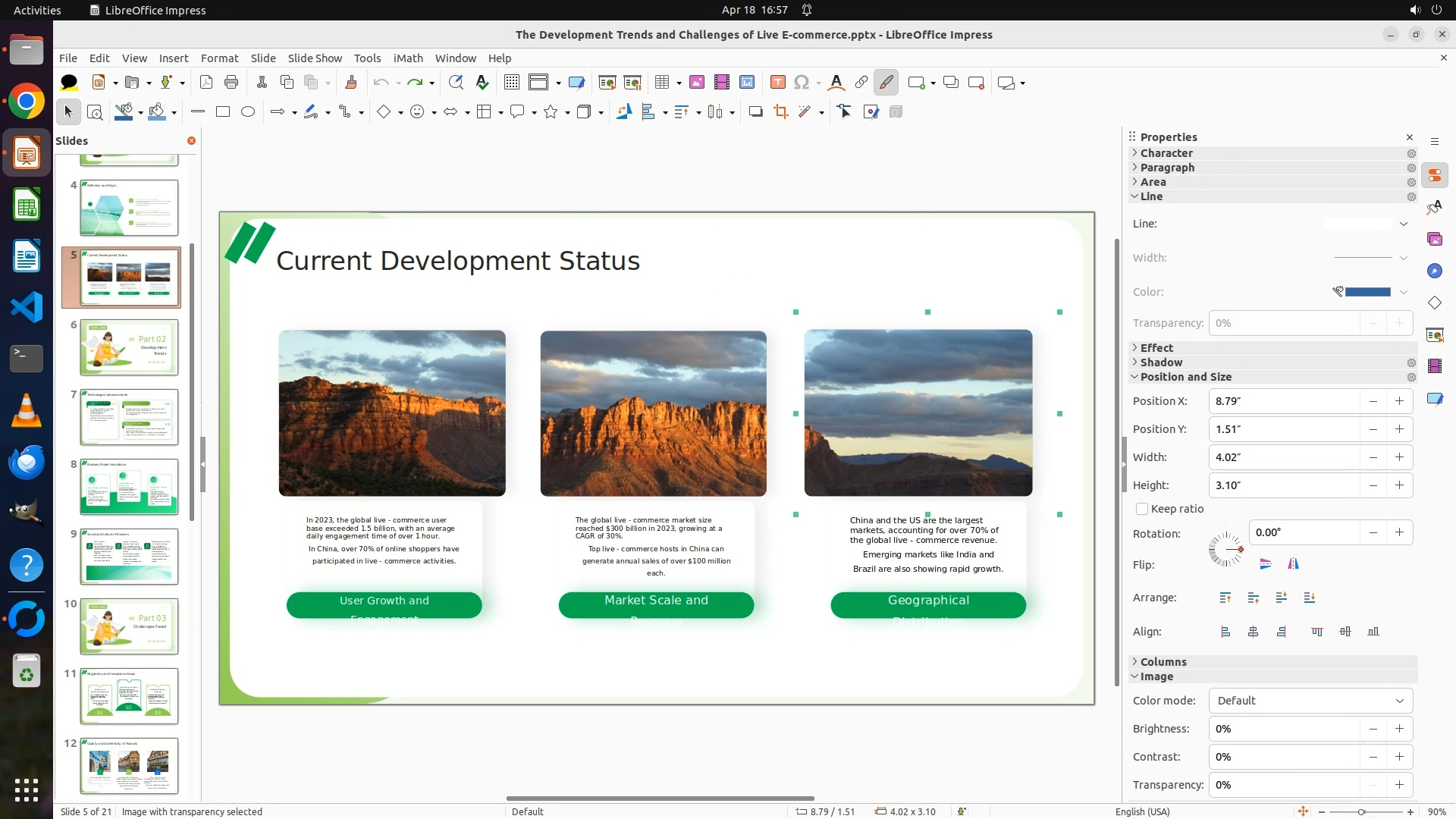Click the Width plus stepper button
The width and height of the screenshot is (1456, 819).
coord(1399,457)
